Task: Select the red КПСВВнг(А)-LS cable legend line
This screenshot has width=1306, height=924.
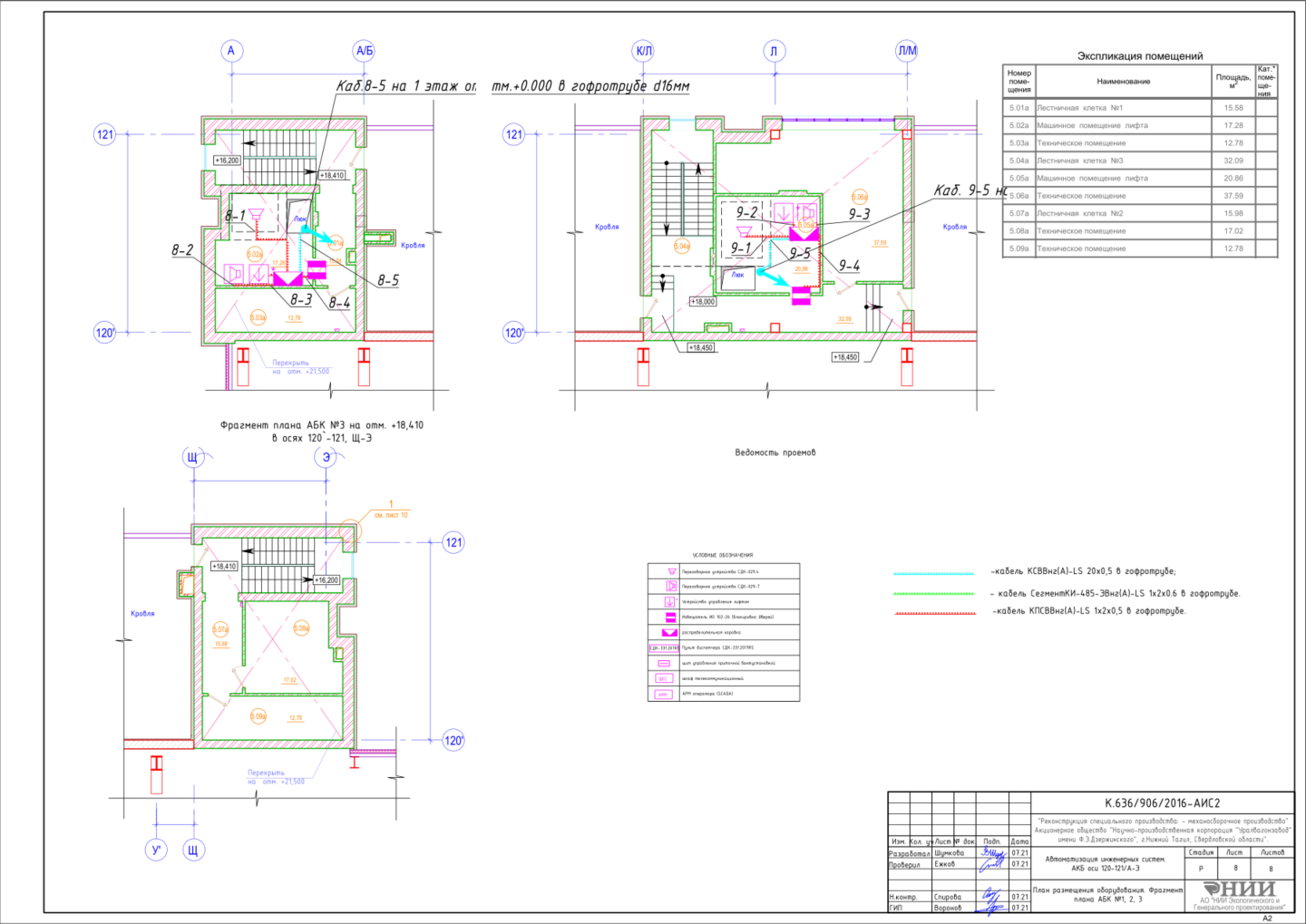Action: pos(934,614)
